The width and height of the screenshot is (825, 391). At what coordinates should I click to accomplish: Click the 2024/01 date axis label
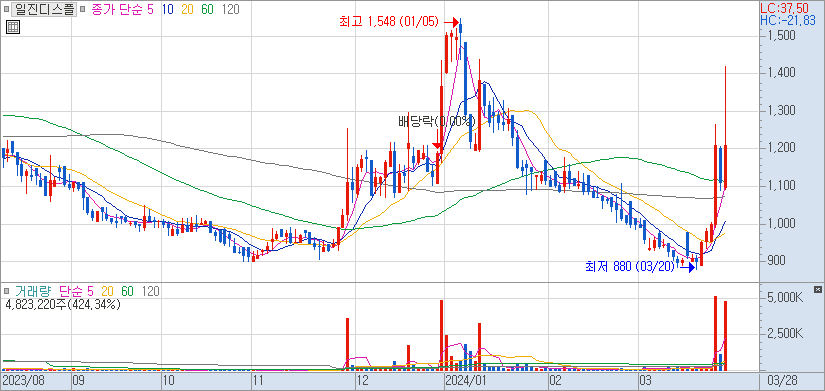465,380
